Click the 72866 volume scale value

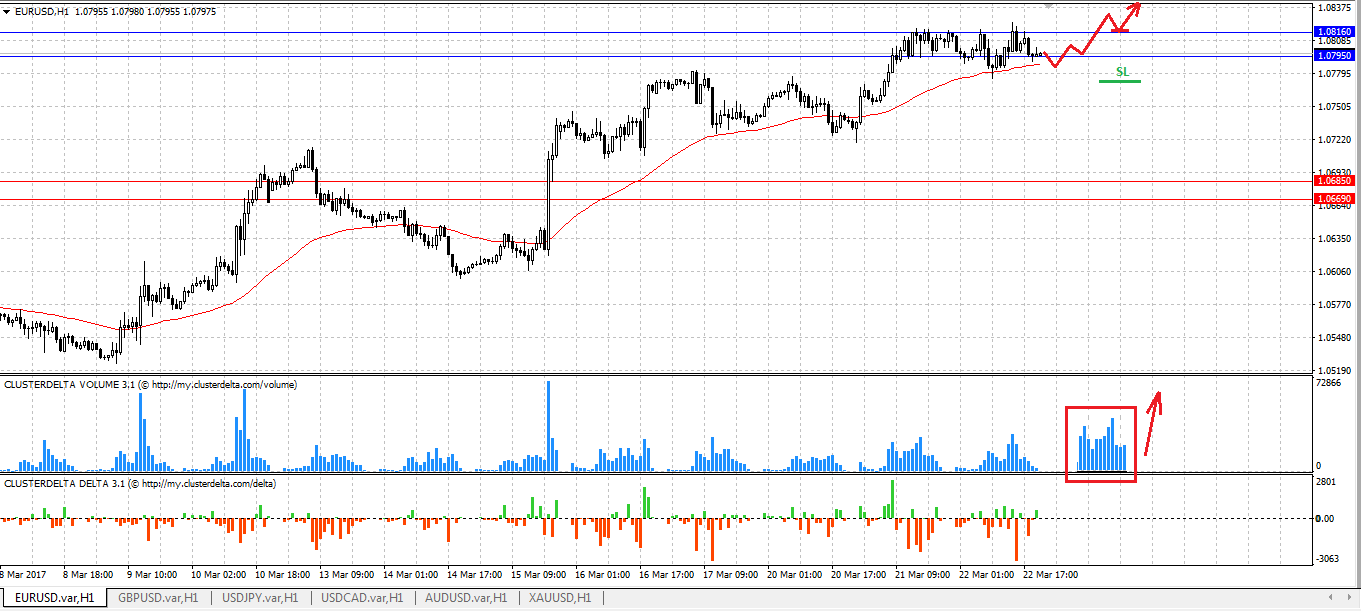(1330, 384)
